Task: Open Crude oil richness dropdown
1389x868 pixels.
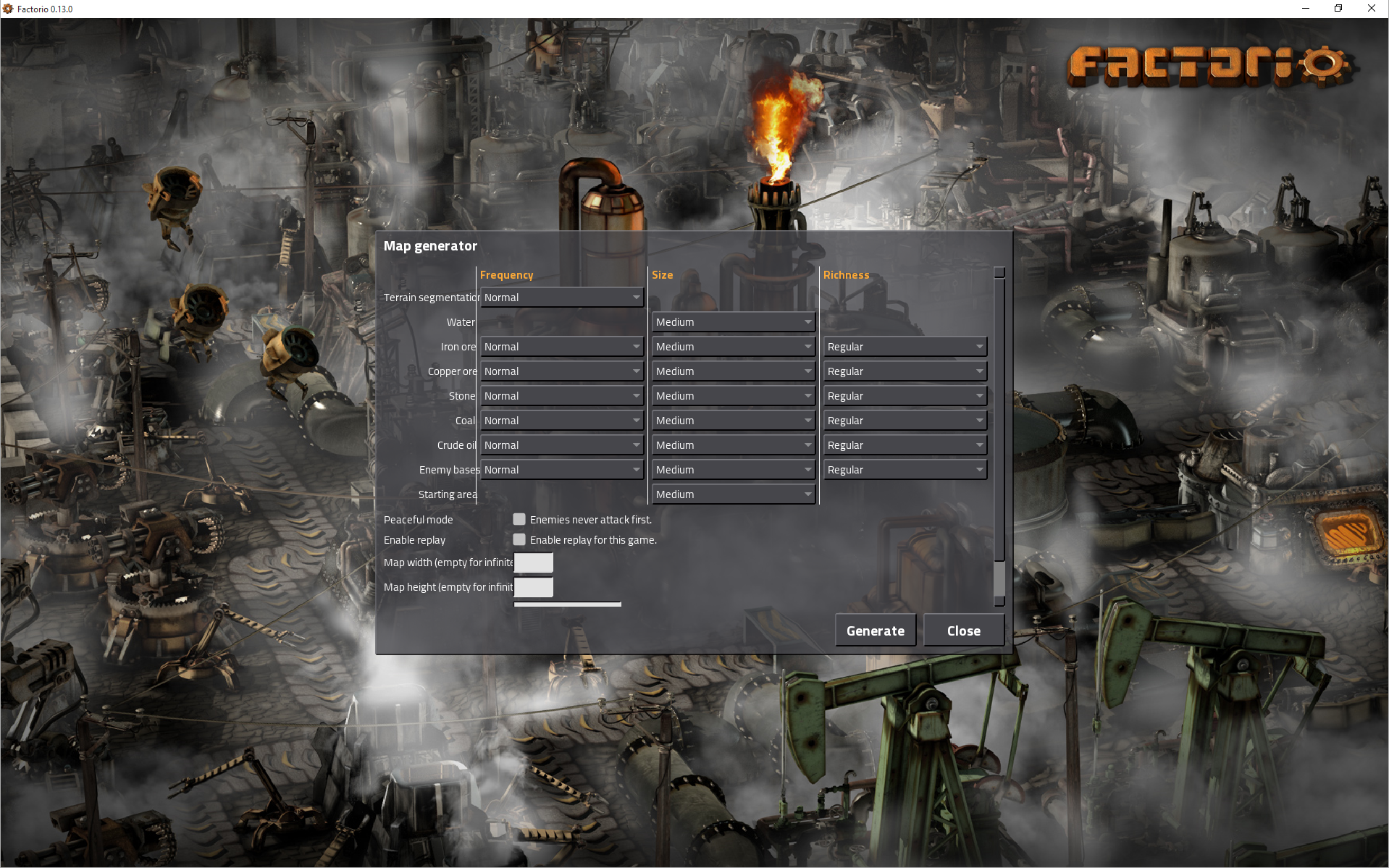Action: [x=905, y=445]
